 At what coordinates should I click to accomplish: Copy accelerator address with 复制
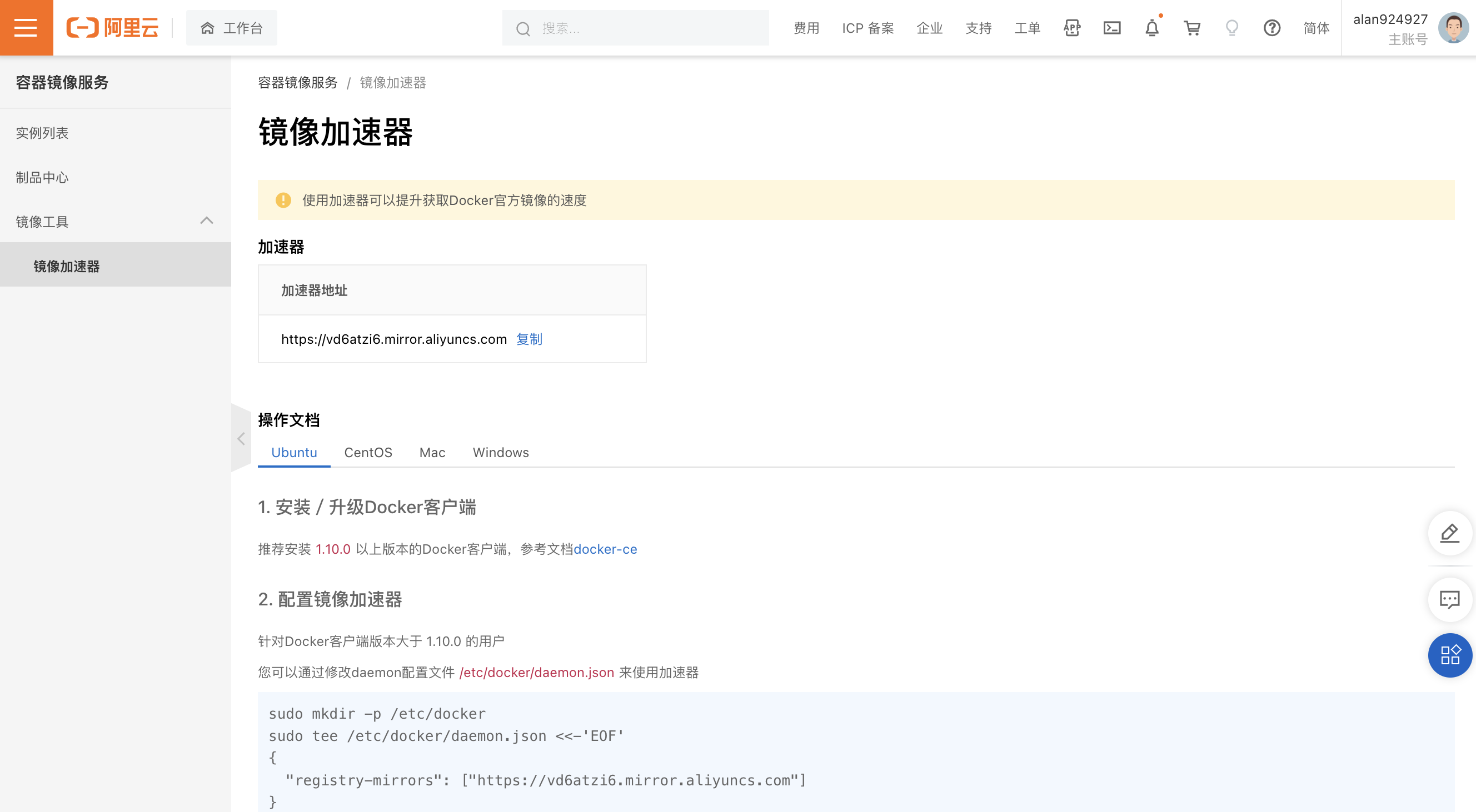pos(530,339)
